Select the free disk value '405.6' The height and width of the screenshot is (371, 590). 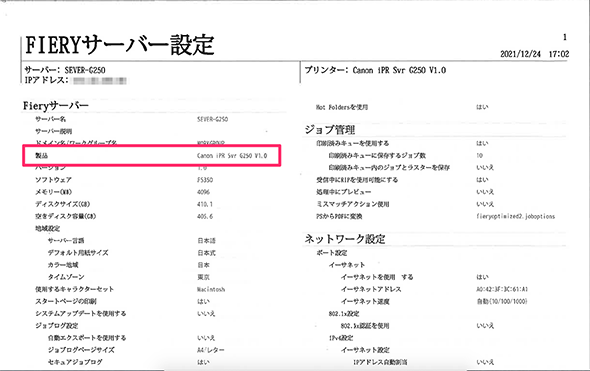[x=205, y=216]
